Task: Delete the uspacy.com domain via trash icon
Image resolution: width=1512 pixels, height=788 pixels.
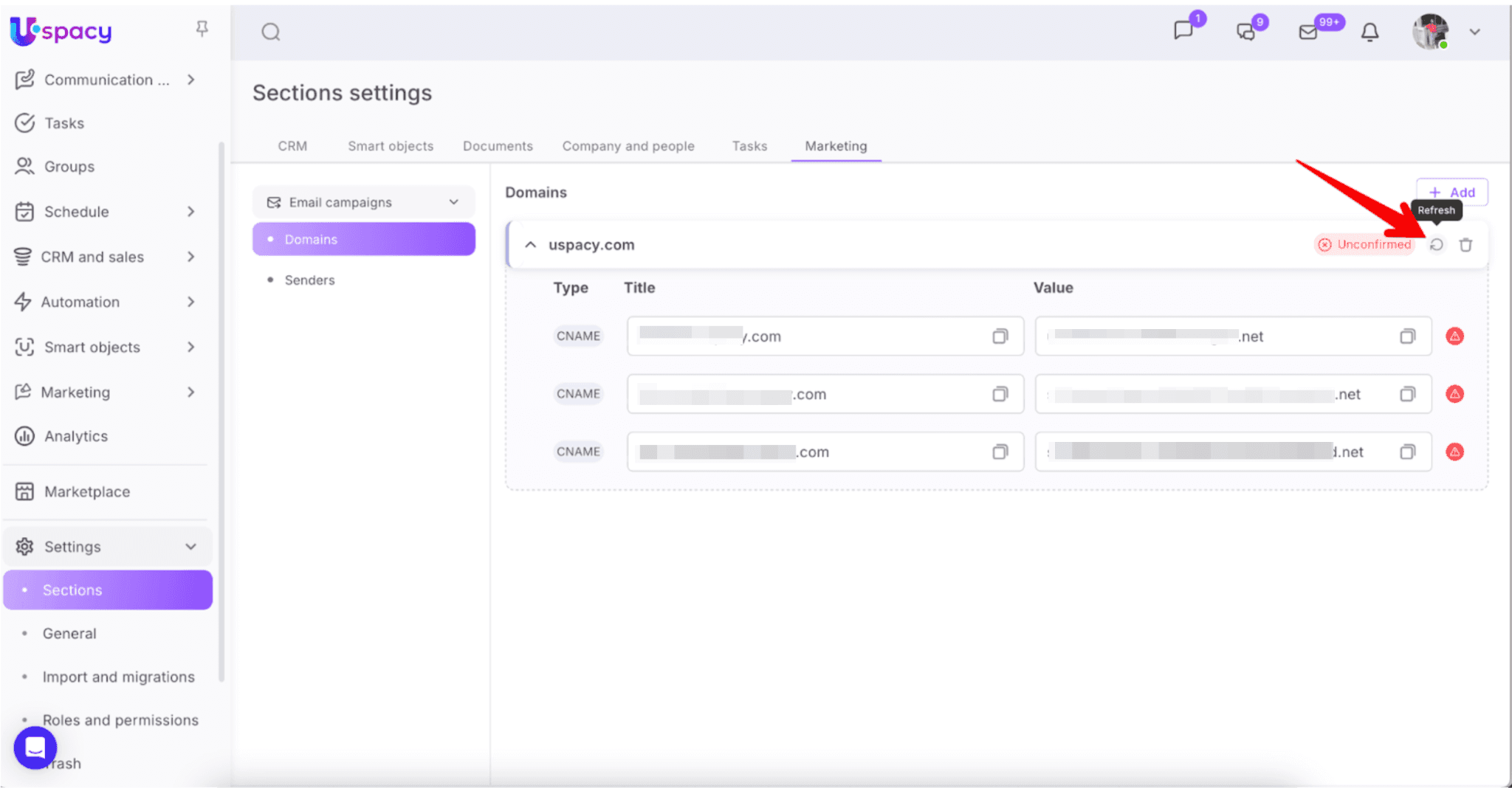Action: (1465, 245)
